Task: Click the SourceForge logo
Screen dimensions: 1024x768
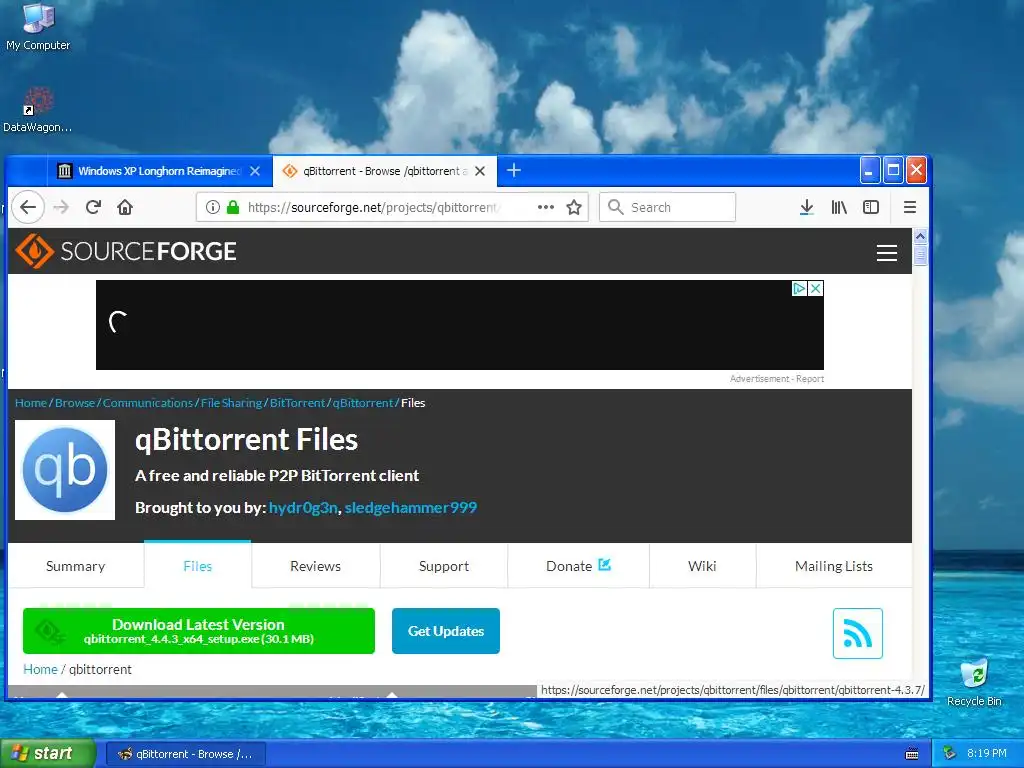Action: [125, 251]
